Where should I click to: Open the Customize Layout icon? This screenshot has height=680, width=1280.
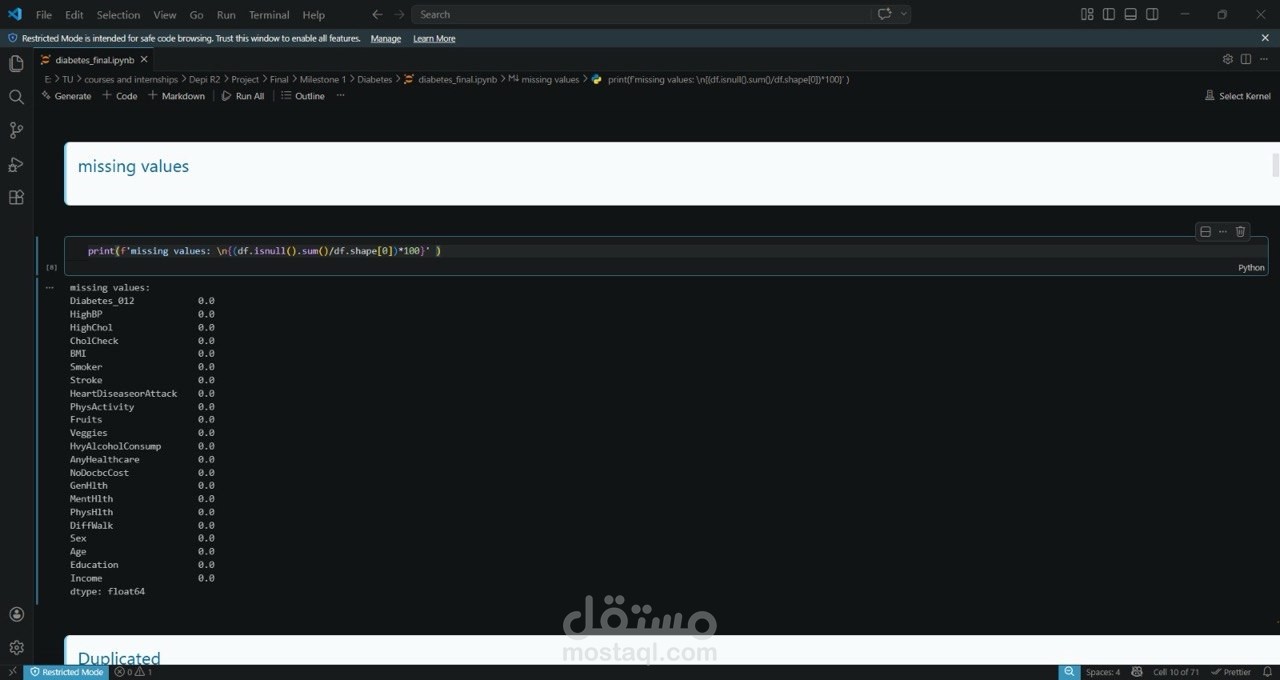(x=1087, y=15)
